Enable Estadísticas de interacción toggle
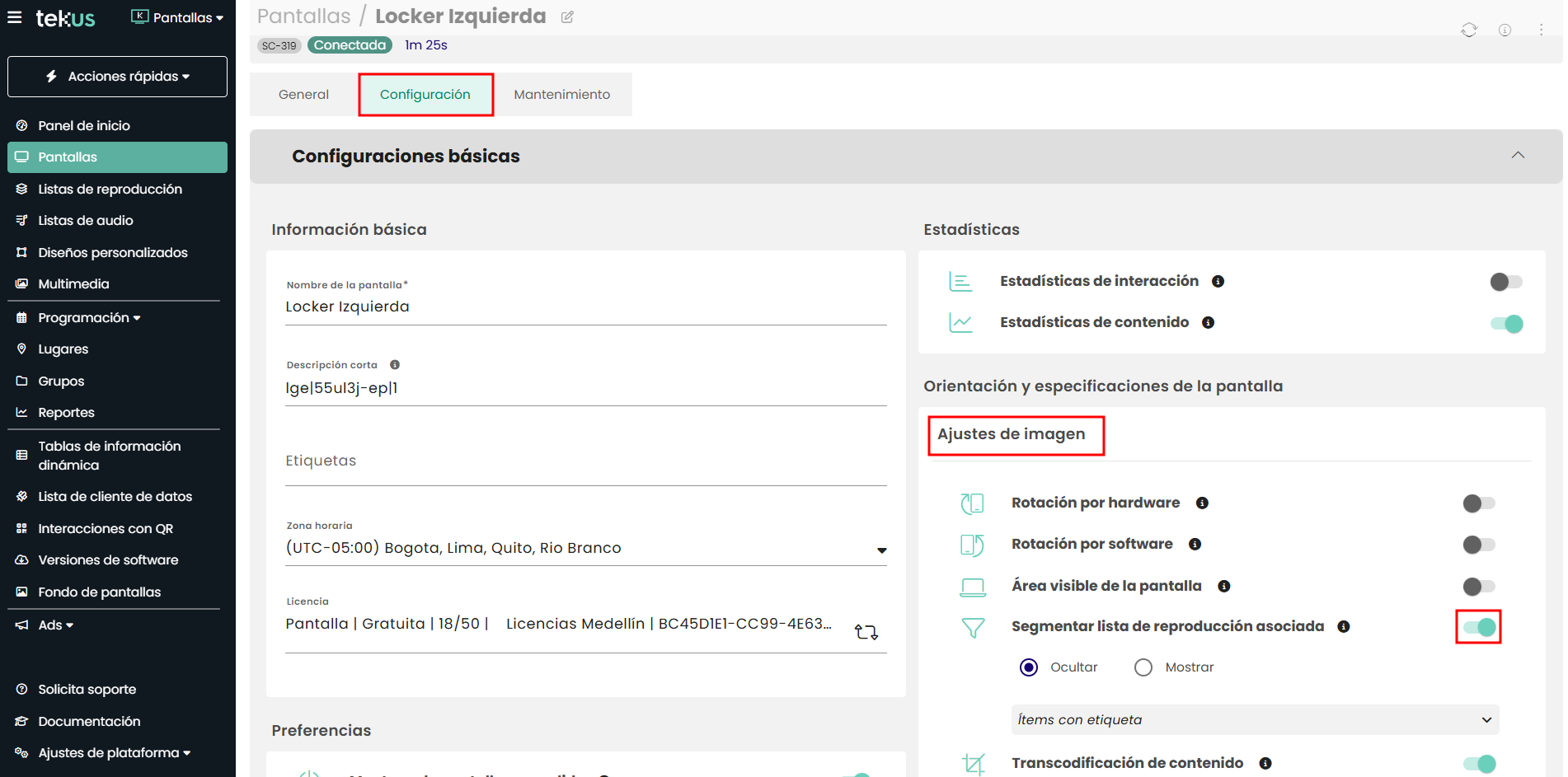The height and width of the screenshot is (777, 1568). 1505,282
